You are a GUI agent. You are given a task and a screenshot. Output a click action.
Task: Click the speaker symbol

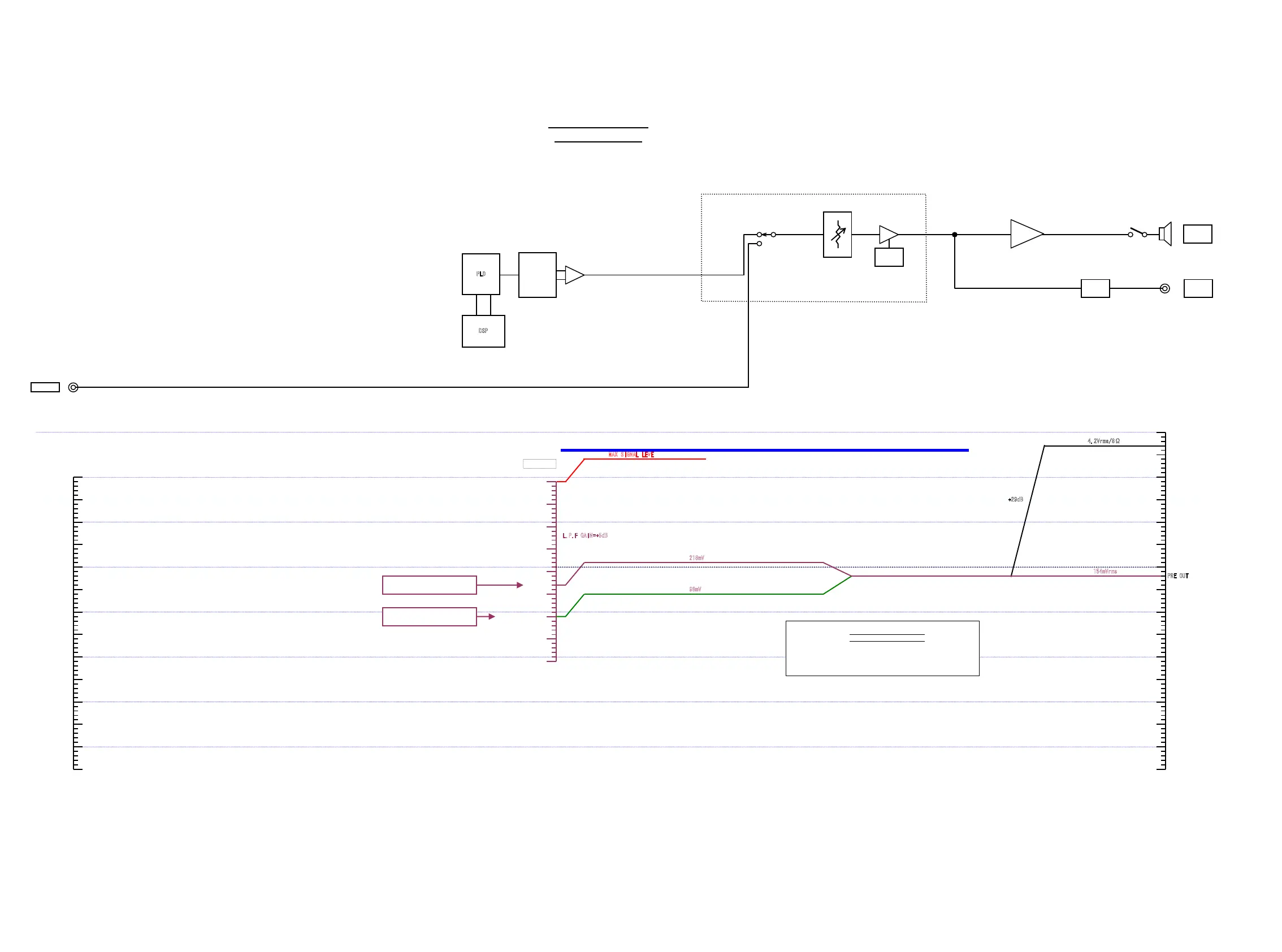(x=1165, y=234)
